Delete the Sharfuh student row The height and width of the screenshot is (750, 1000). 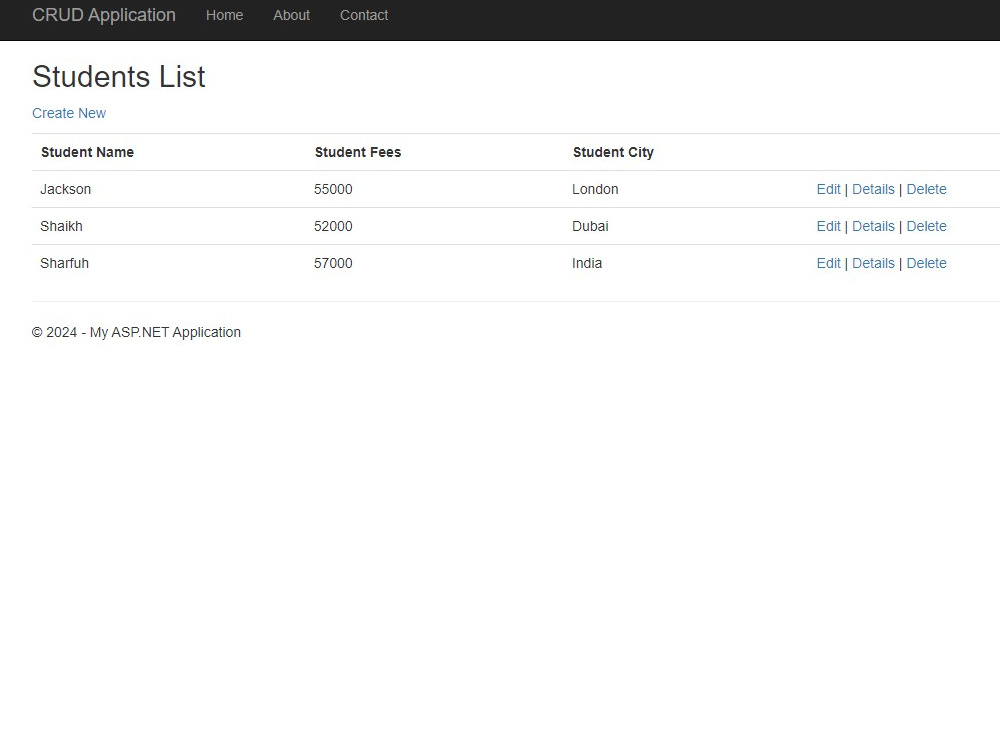pyautogui.click(x=926, y=263)
